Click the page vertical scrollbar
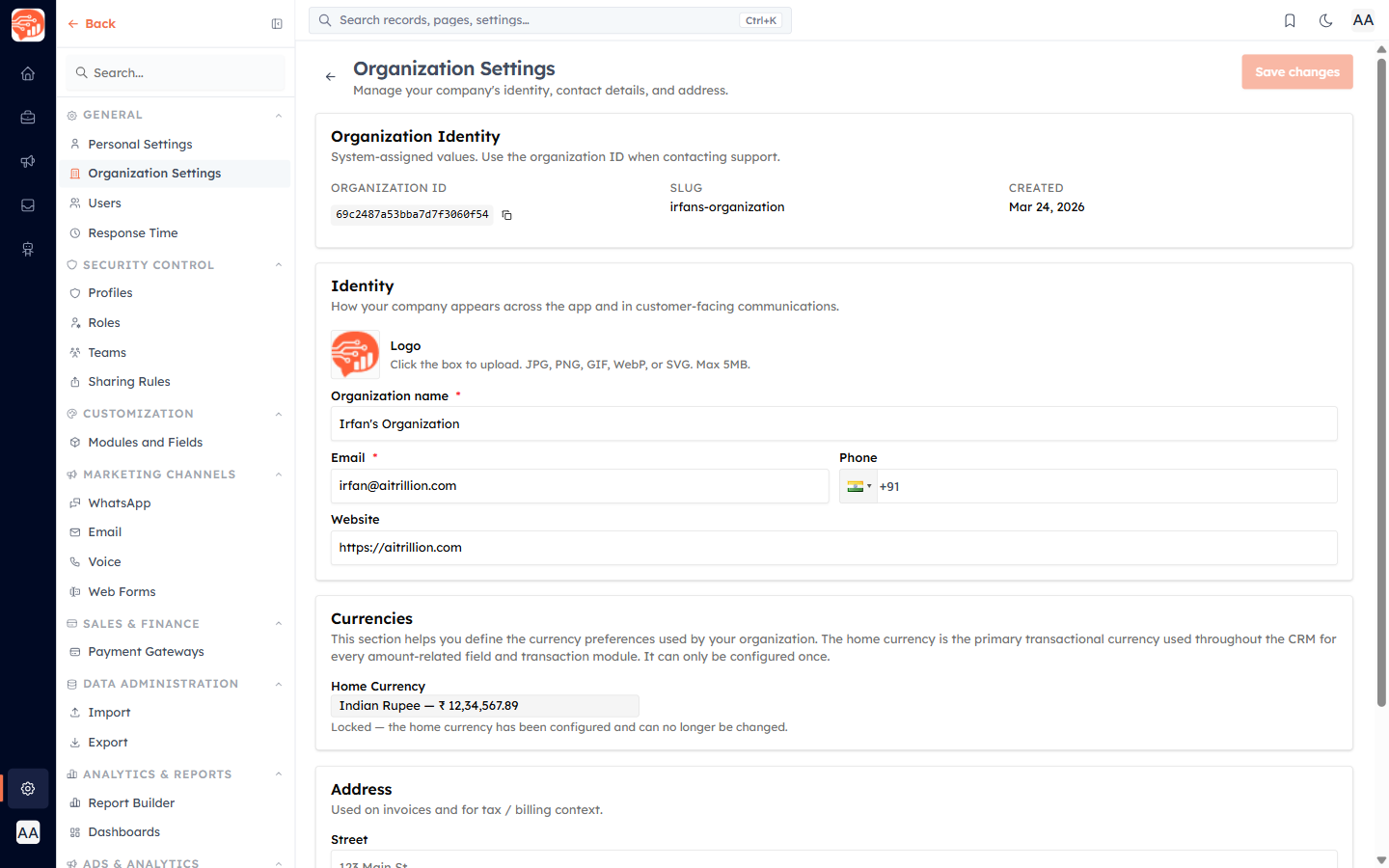This screenshot has height=868, width=1389. (x=1381, y=383)
